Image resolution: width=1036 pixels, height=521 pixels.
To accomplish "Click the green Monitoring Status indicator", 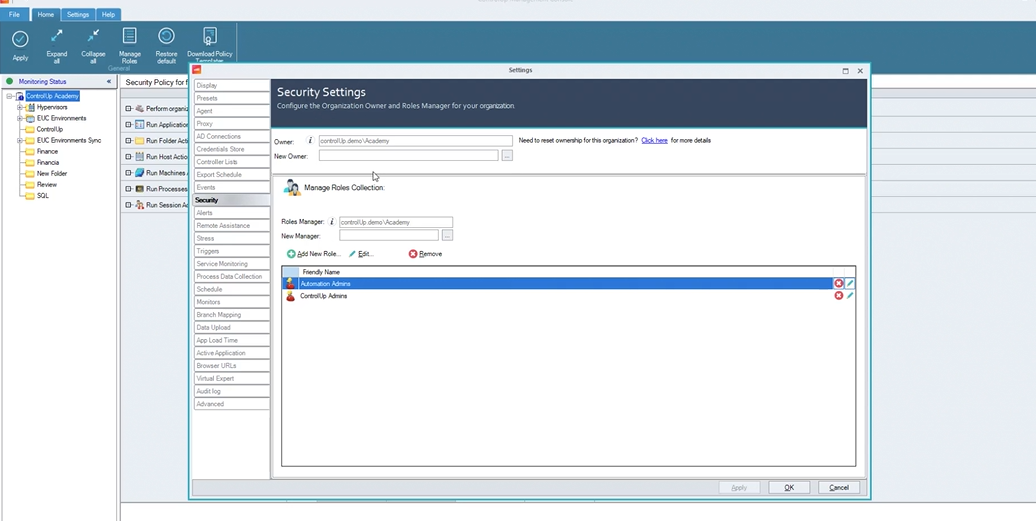I will click(9, 81).
